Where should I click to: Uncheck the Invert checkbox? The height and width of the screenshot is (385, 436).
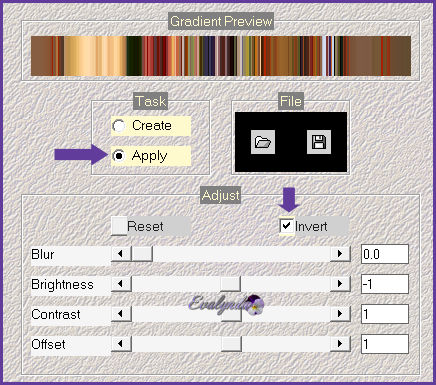point(287,226)
